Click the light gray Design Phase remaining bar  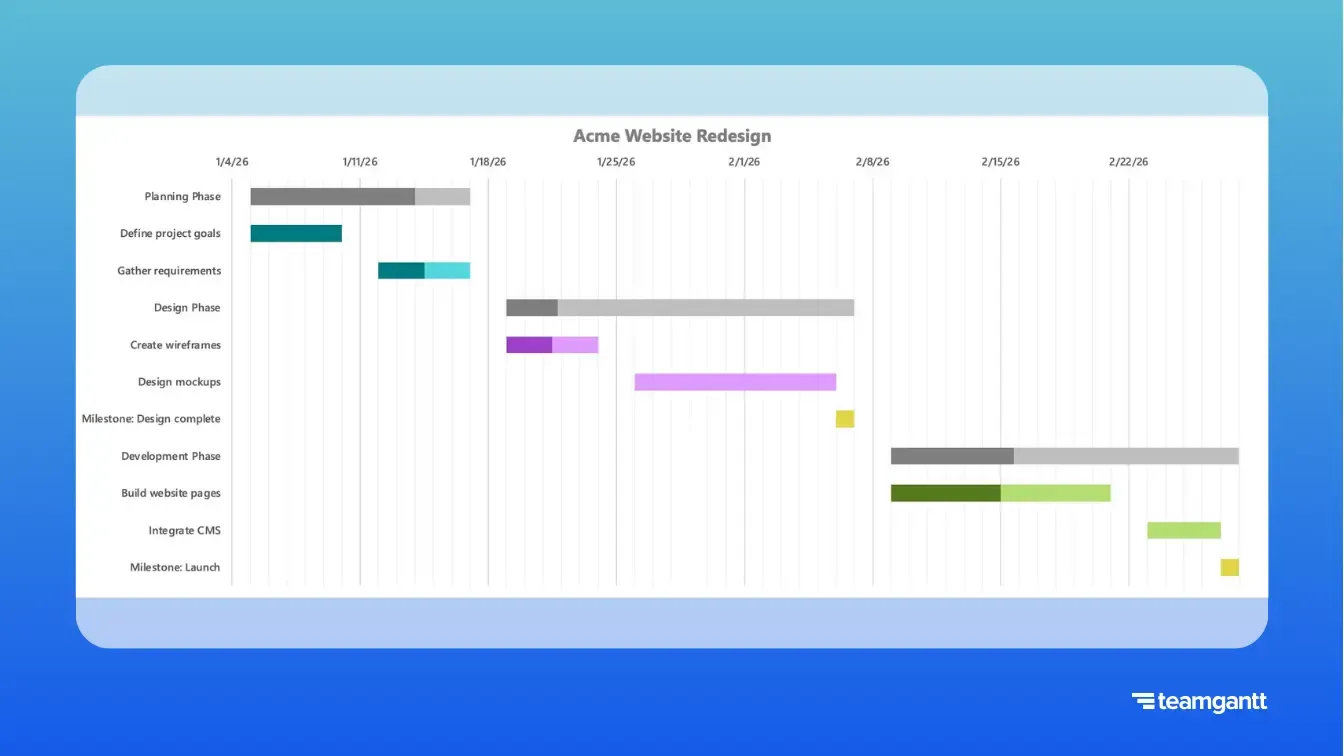click(706, 308)
